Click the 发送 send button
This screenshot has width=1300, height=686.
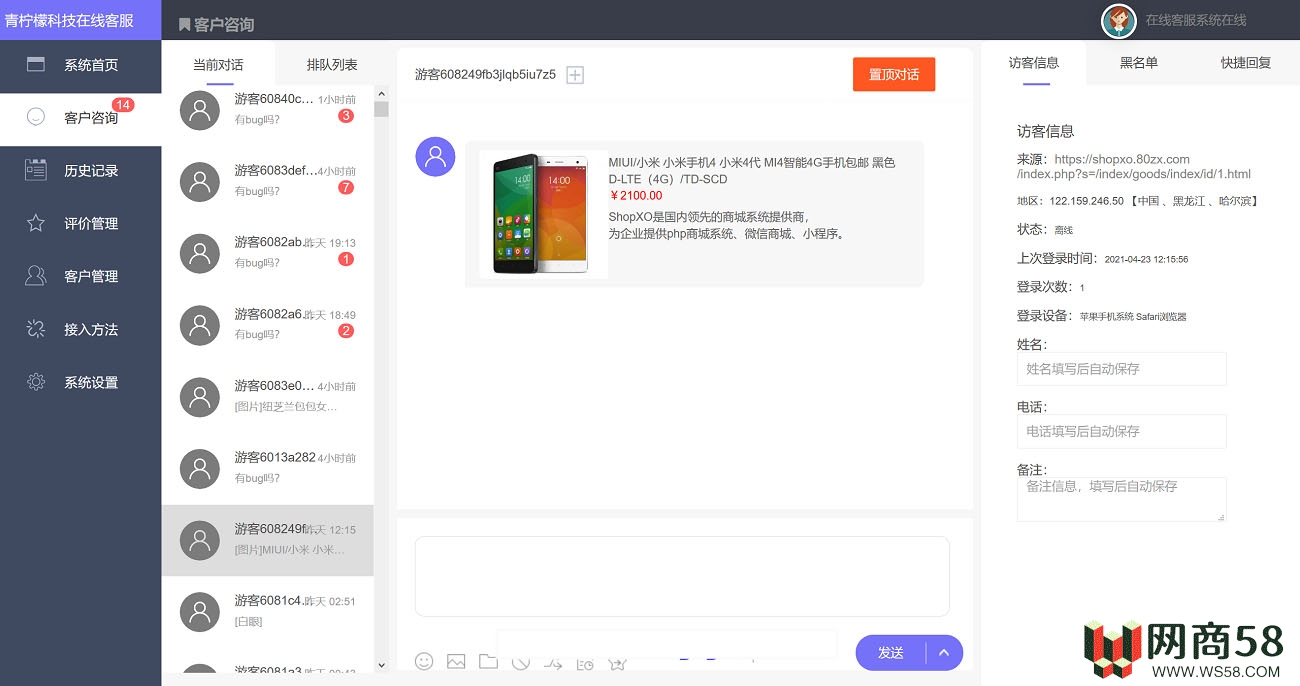(891, 653)
